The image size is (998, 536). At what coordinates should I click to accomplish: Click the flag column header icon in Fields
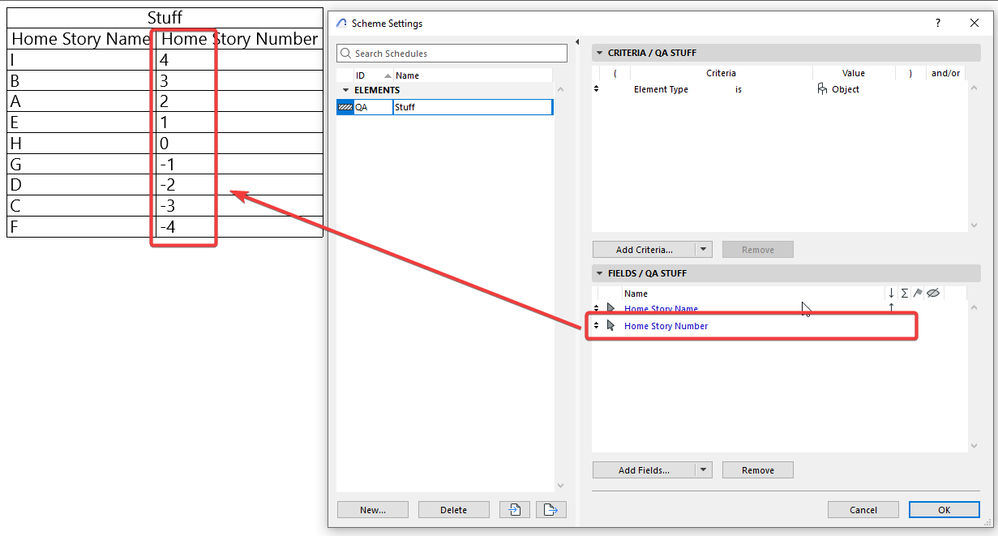click(x=917, y=293)
